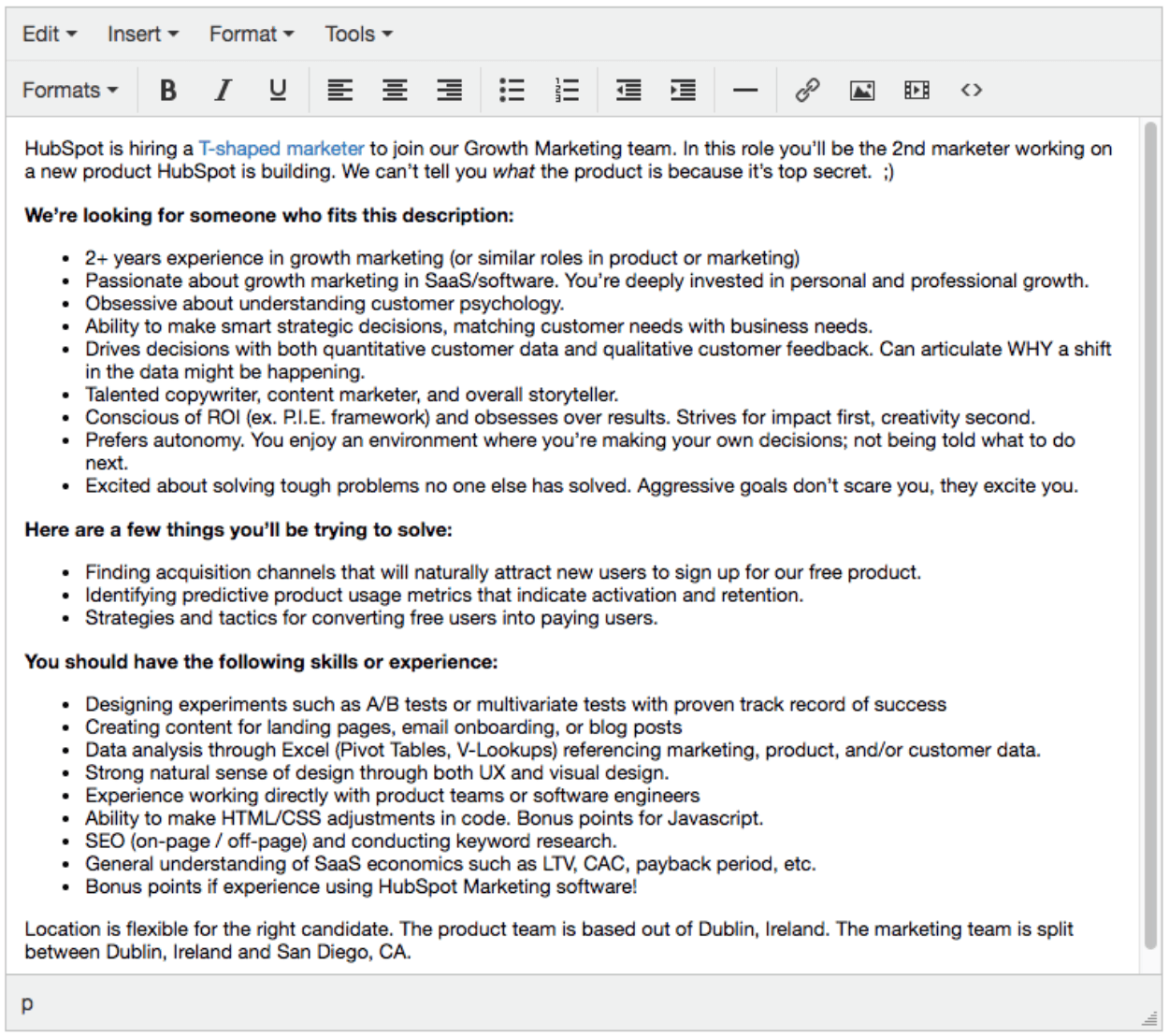
Task: Align text to the center
Action: click(x=395, y=90)
